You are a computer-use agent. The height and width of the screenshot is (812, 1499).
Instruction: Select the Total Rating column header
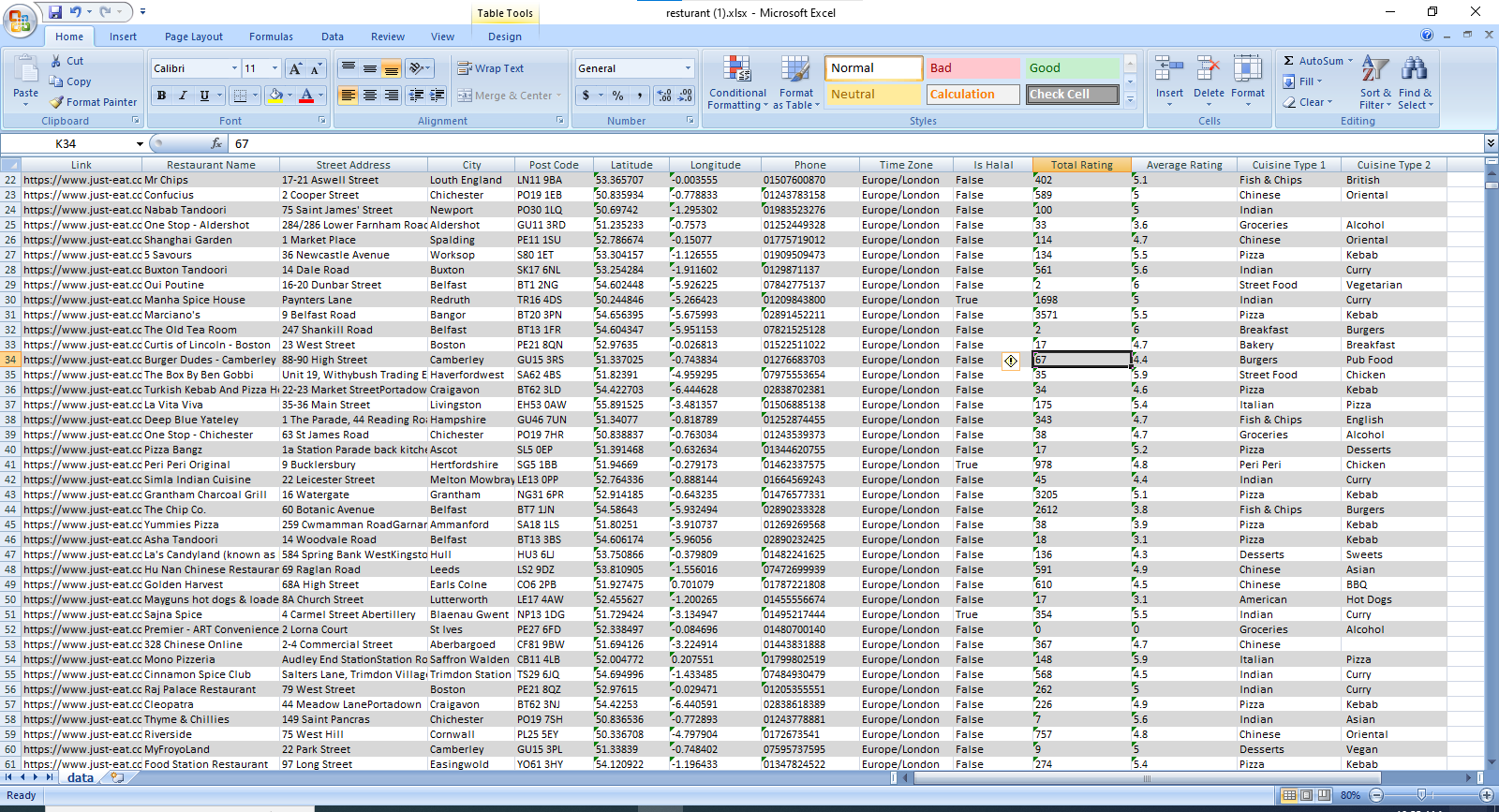1081,165
